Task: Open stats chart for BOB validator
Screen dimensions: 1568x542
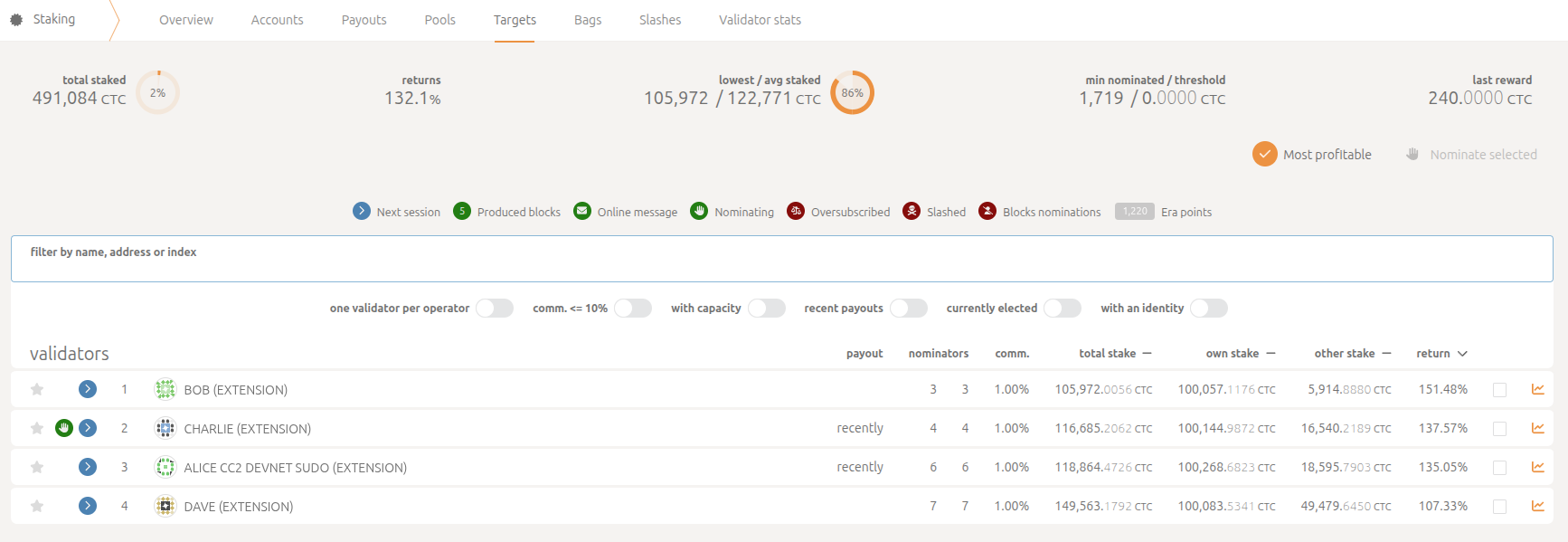Action: coord(1537,389)
